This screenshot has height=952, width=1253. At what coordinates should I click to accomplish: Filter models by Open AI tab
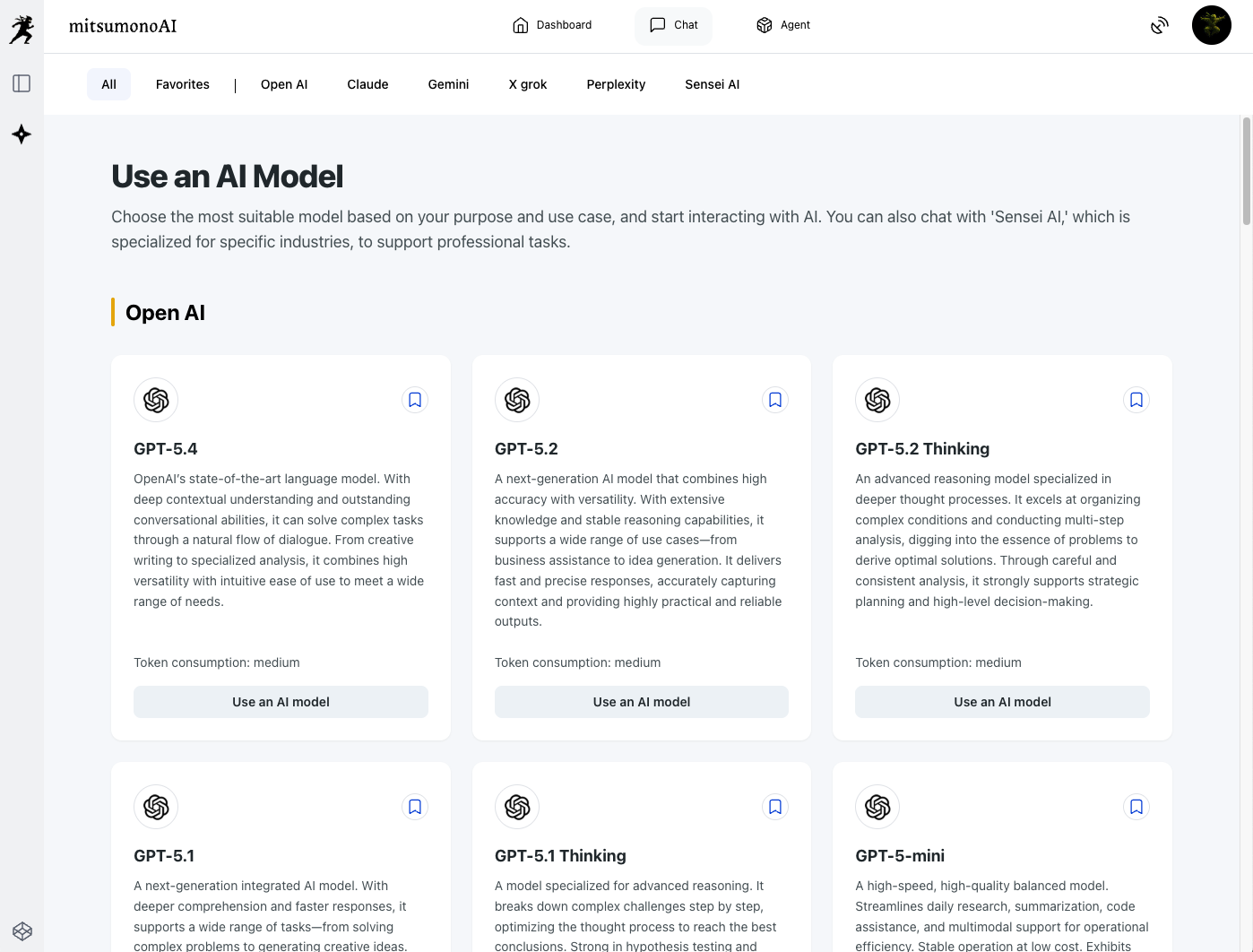(x=284, y=84)
